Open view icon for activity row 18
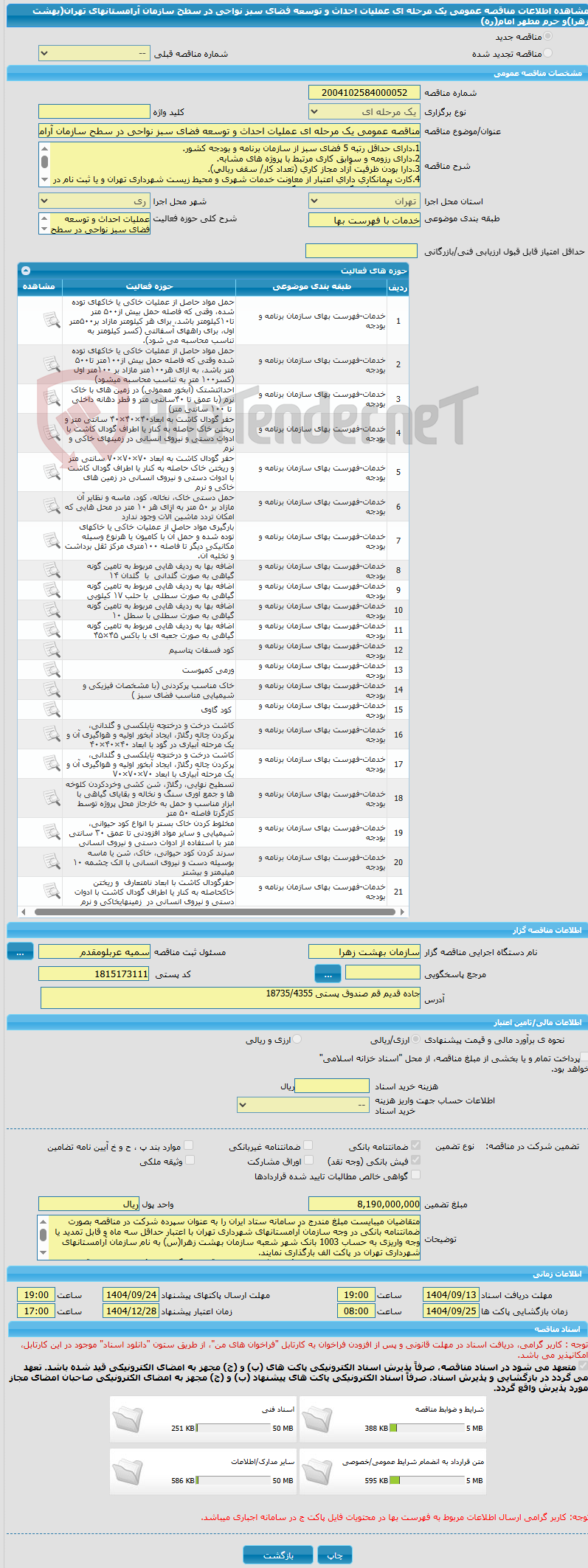Viewport: 588px width, 1568px height. tap(51, 798)
